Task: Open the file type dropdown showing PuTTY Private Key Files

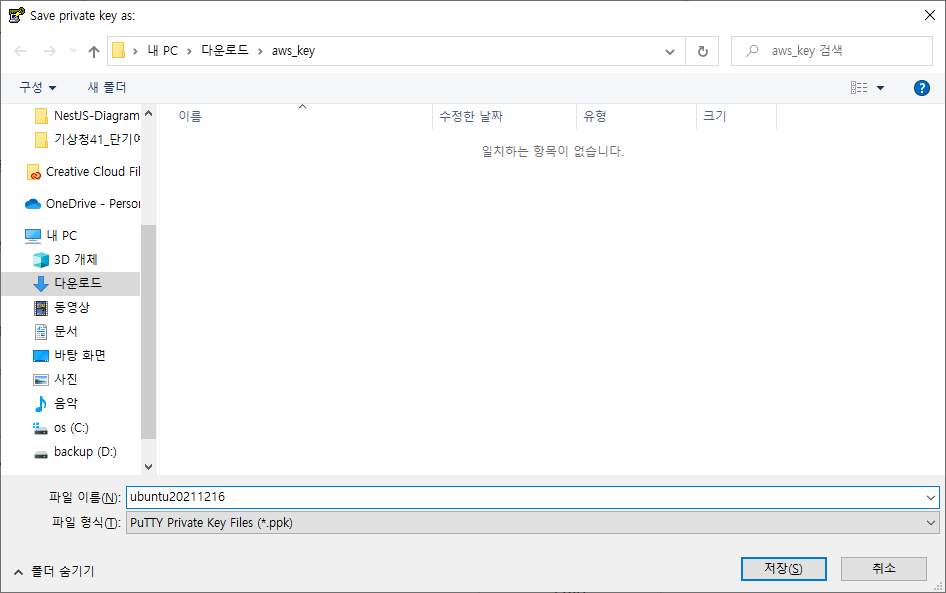Action: click(x=930, y=521)
